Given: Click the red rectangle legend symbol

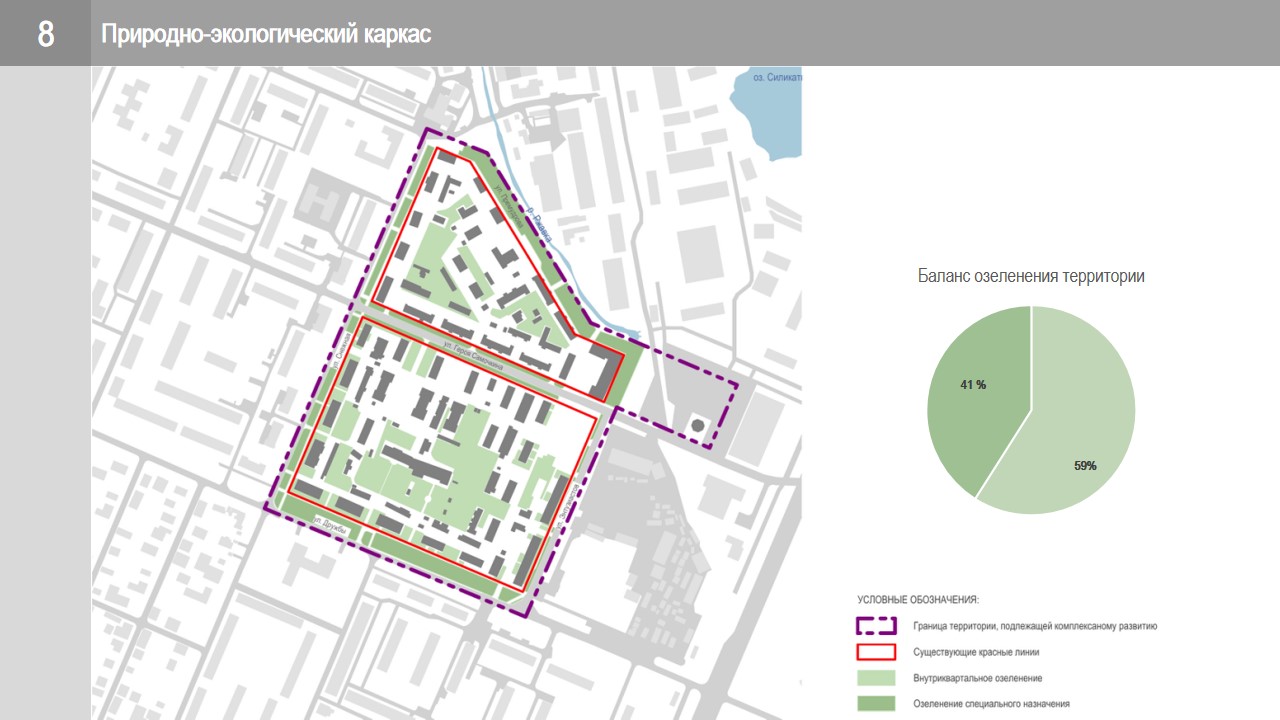Looking at the screenshot, I should 875,652.
